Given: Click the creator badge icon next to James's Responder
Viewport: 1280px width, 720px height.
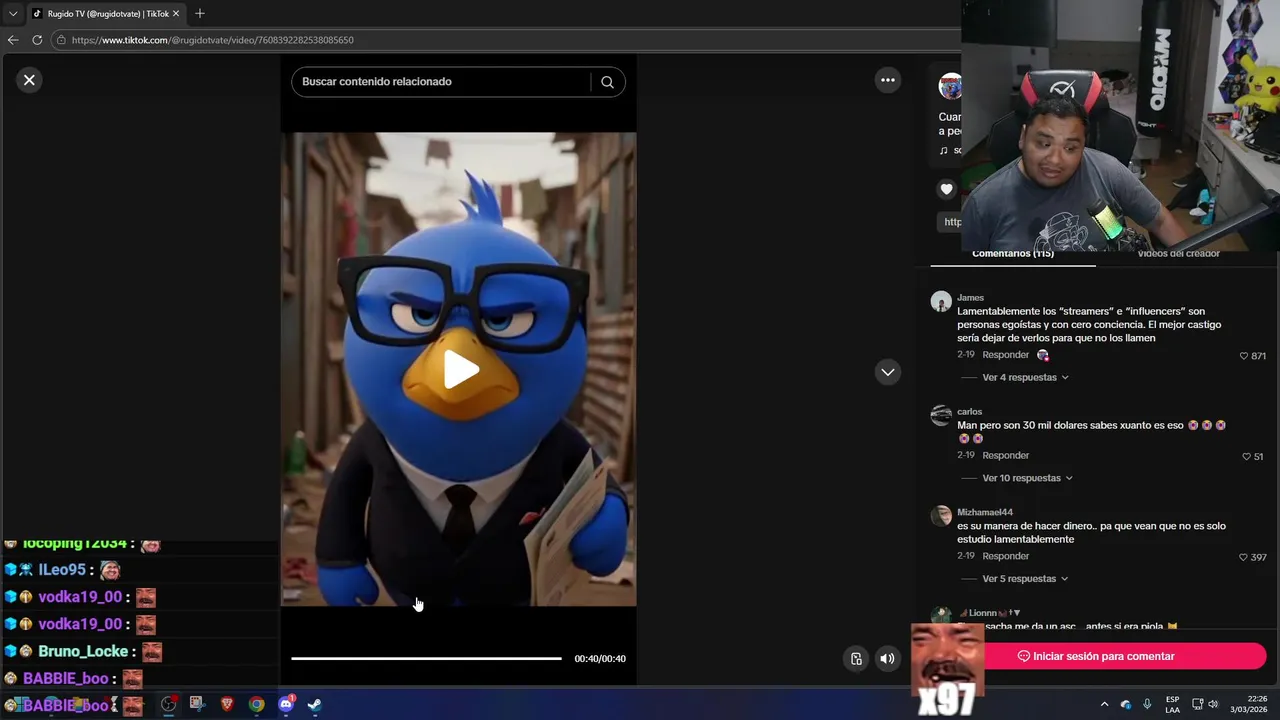Looking at the screenshot, I should [x=1043, y=355].
